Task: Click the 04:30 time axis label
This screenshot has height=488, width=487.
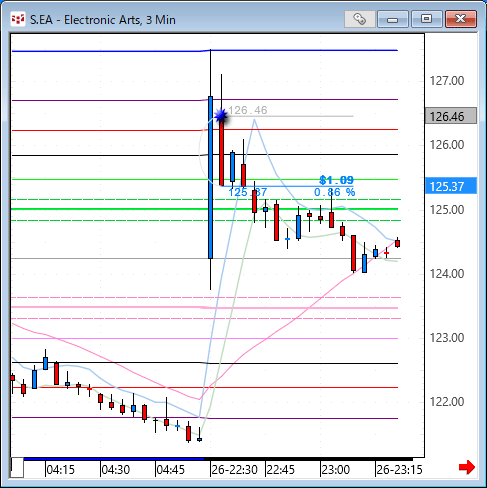Action: click(x=115, y=470)
